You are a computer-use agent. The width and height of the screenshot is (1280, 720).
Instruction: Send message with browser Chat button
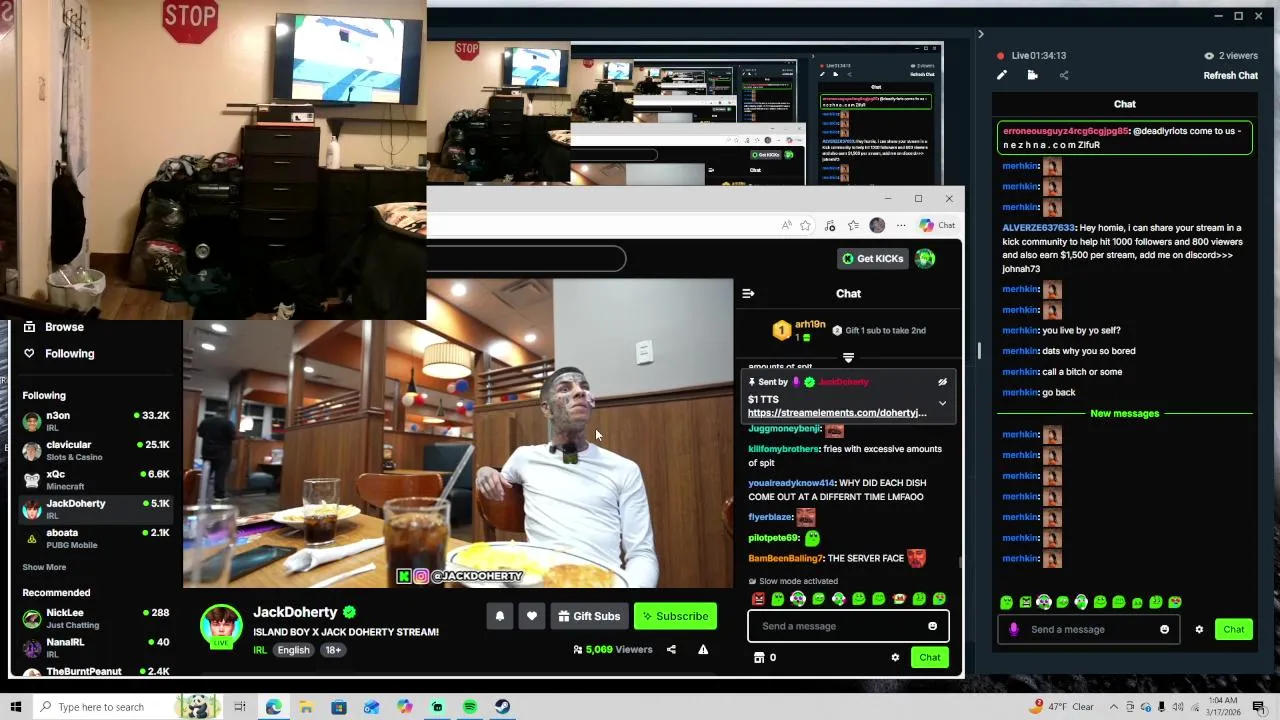(930, 657)
